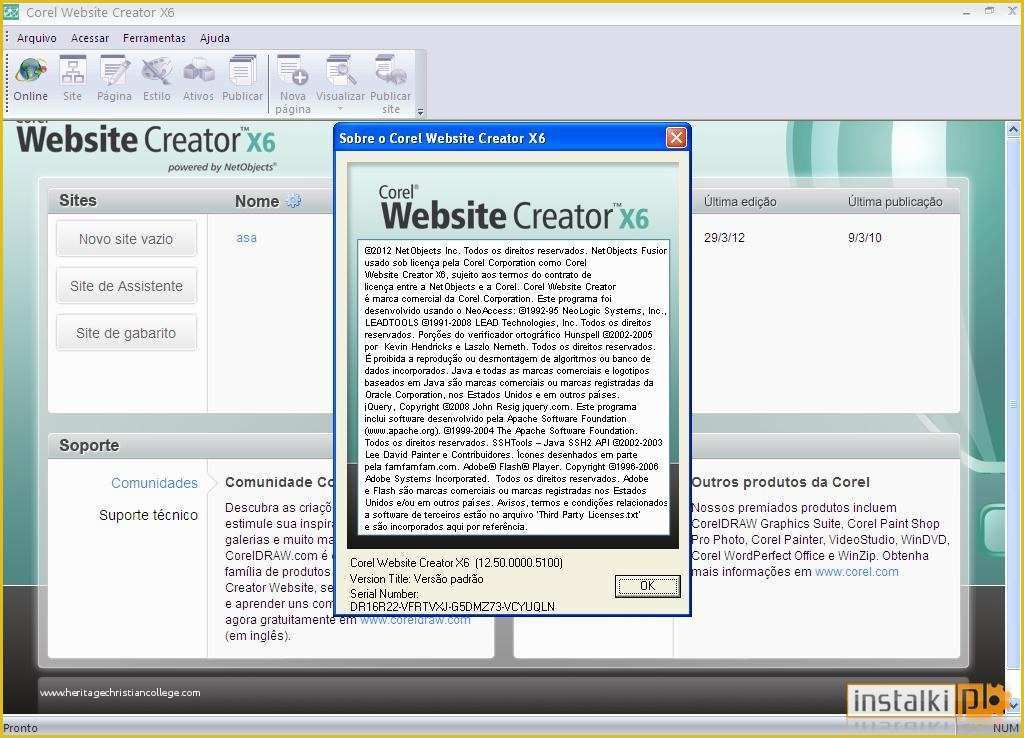The image size is (1024, 738).
Task: Expand the Visualizar dropdown arrow
Action: (340, 110)
